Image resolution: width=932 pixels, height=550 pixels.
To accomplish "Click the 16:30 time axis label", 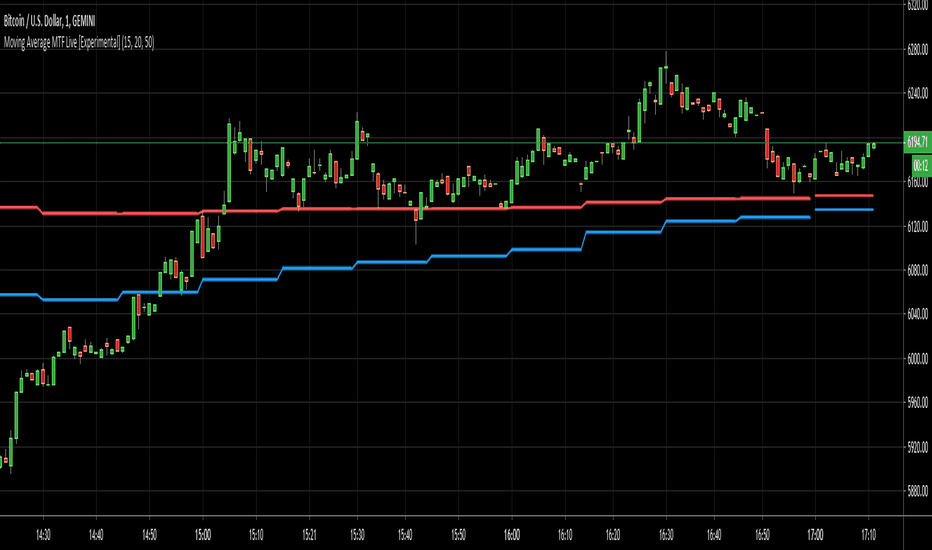I will pos(666,535).
